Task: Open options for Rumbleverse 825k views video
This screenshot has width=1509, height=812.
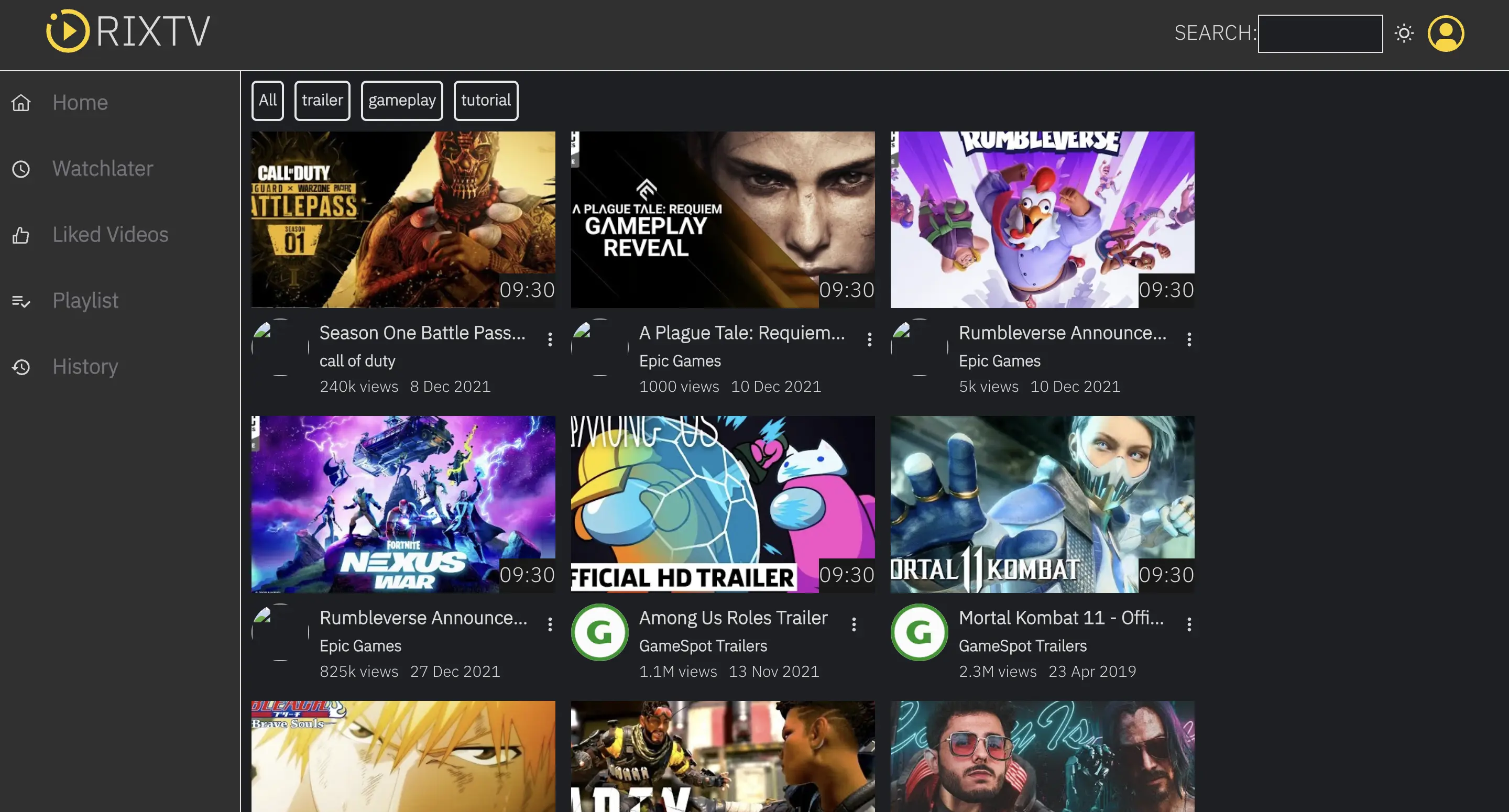Action: click(550, 624)
